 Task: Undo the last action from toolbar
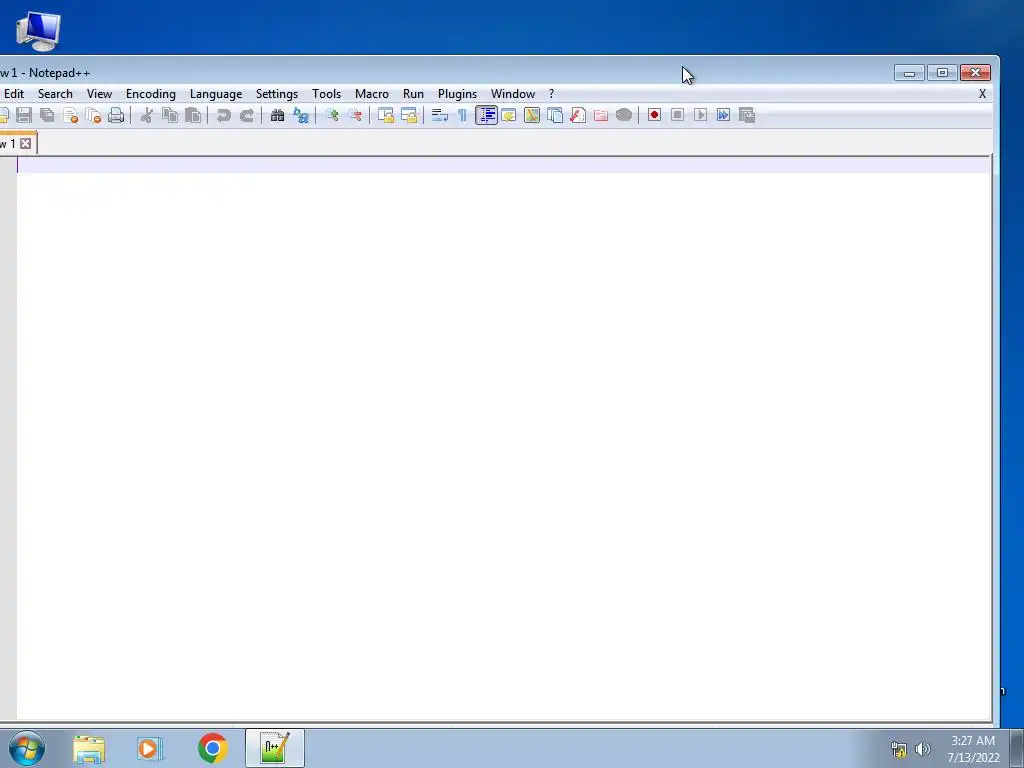point(223,116)
